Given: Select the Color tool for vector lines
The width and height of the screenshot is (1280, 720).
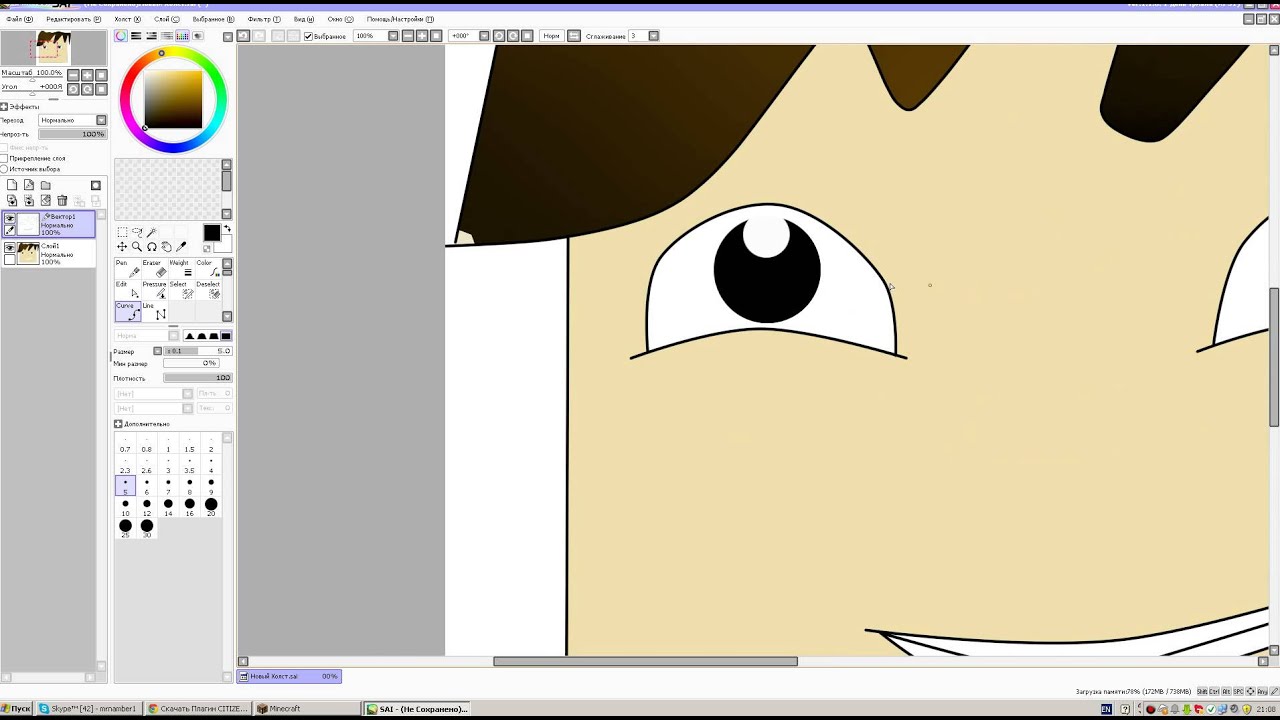Looking at the screenshot, I should [x=207, y=268].
